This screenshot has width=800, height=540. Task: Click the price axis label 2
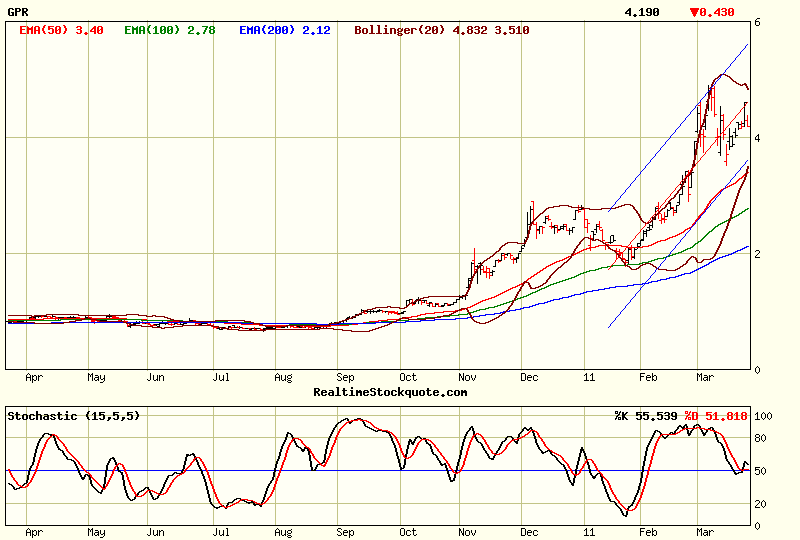(x=758, y=254)
